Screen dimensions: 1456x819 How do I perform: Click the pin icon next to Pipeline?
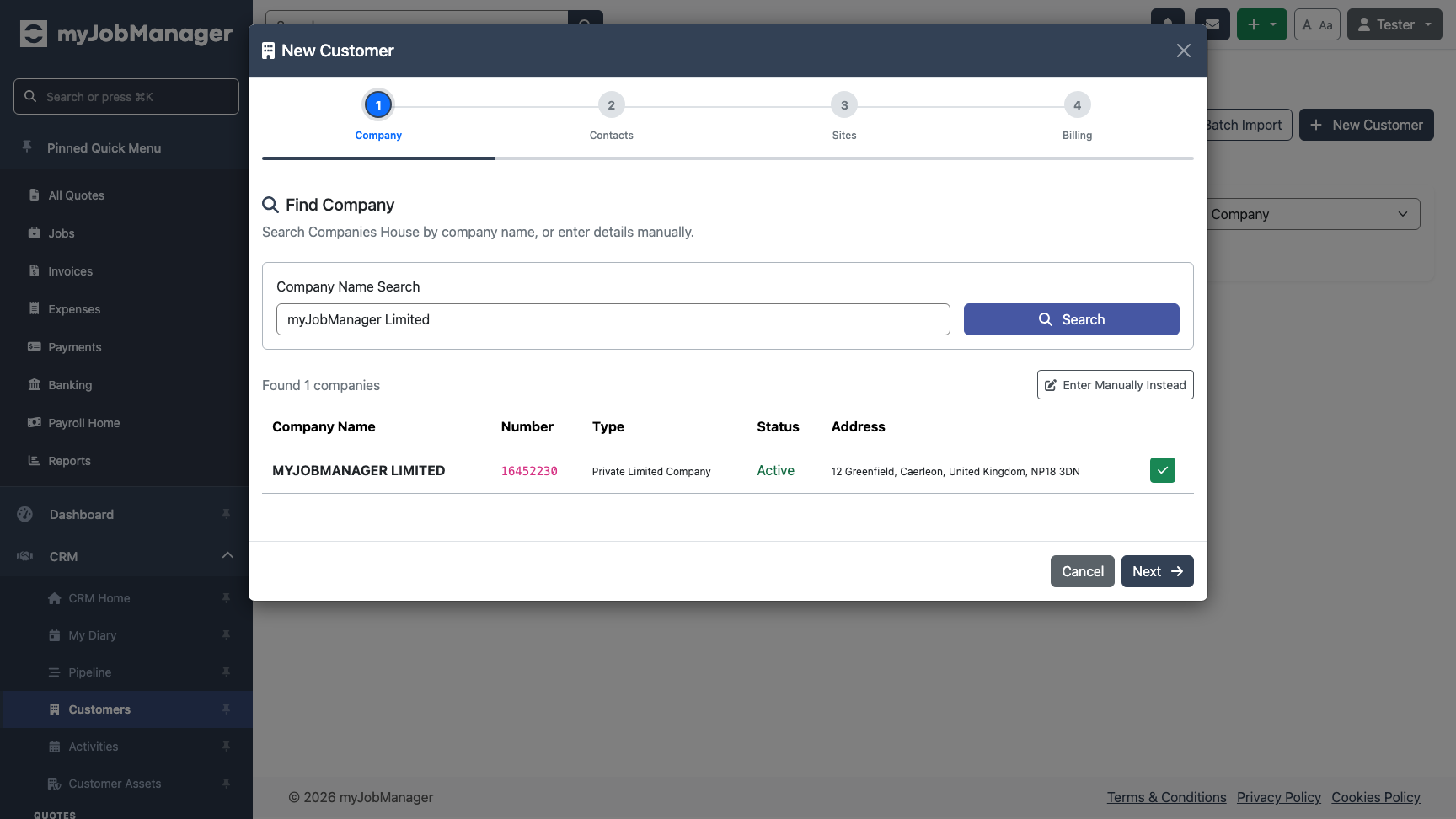coord(226,672)
